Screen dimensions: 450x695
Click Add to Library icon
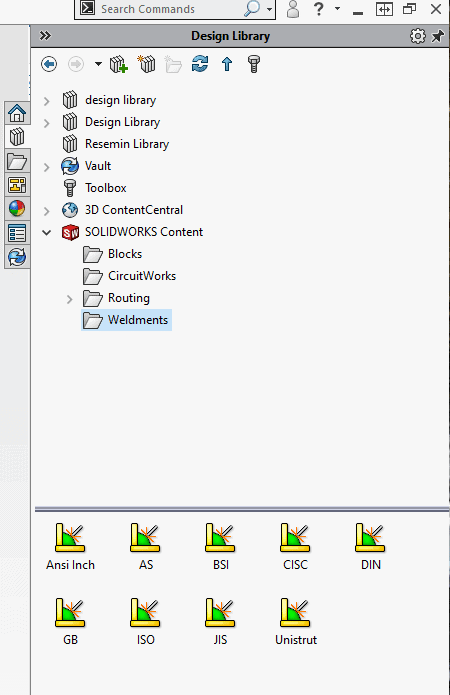pos(119,64)
